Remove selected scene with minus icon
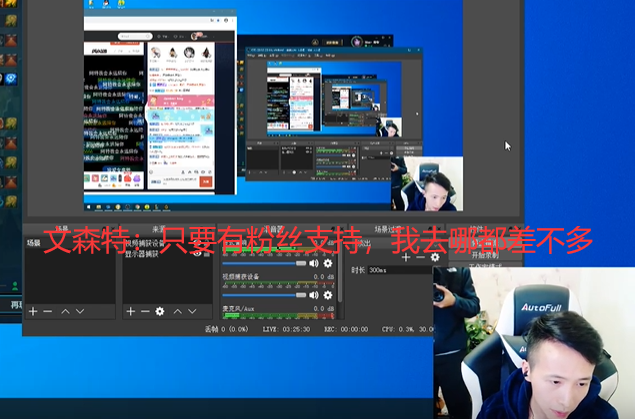Viewport: 635px width, 419px height. pyautogui.click(x=48, y=311)
